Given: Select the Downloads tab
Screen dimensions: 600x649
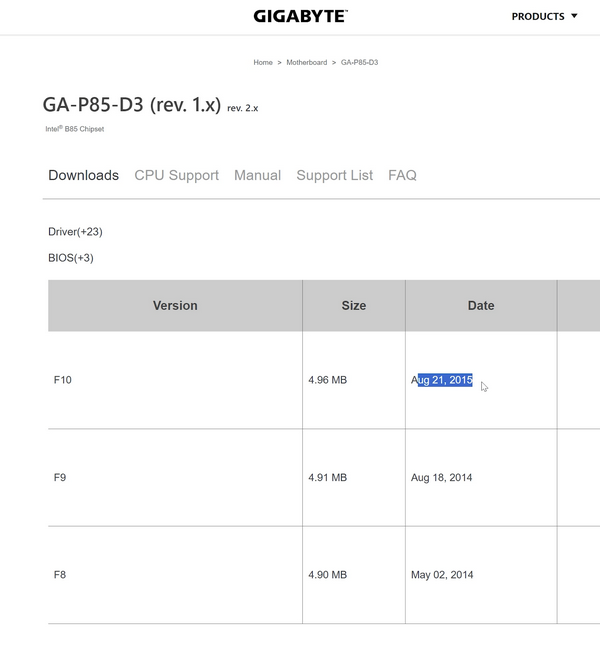Looking at the screenshot, I should click(84, 175).
